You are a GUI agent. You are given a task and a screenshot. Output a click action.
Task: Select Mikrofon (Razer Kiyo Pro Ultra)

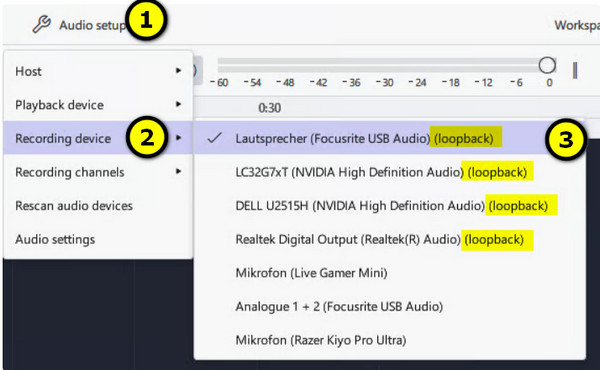pyautogui.click(x=390, y=340)
